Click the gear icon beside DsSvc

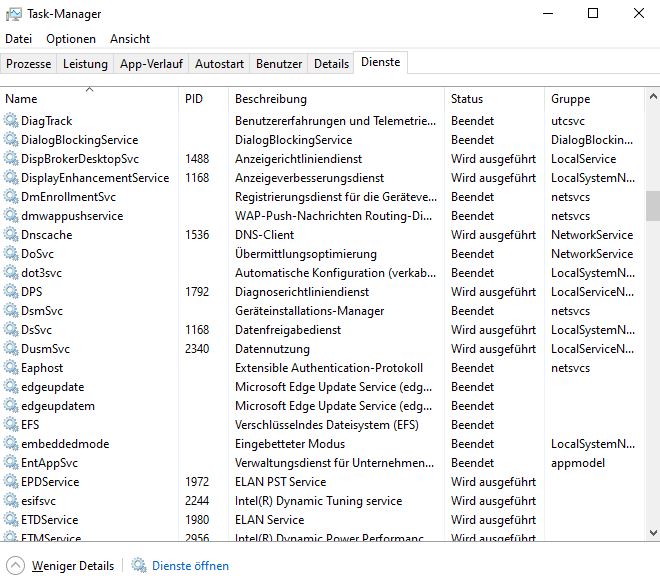click(x=11, y=329)
